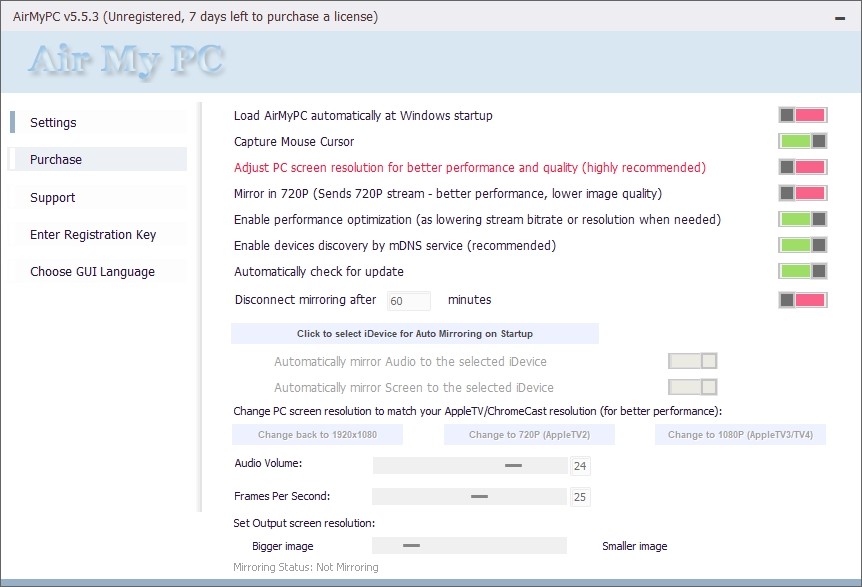Click the disconnect minutes field showing 60
Image resolution: width=862 pixels, height=587 pixels.
pyautogui.click(x=408, y=301)
